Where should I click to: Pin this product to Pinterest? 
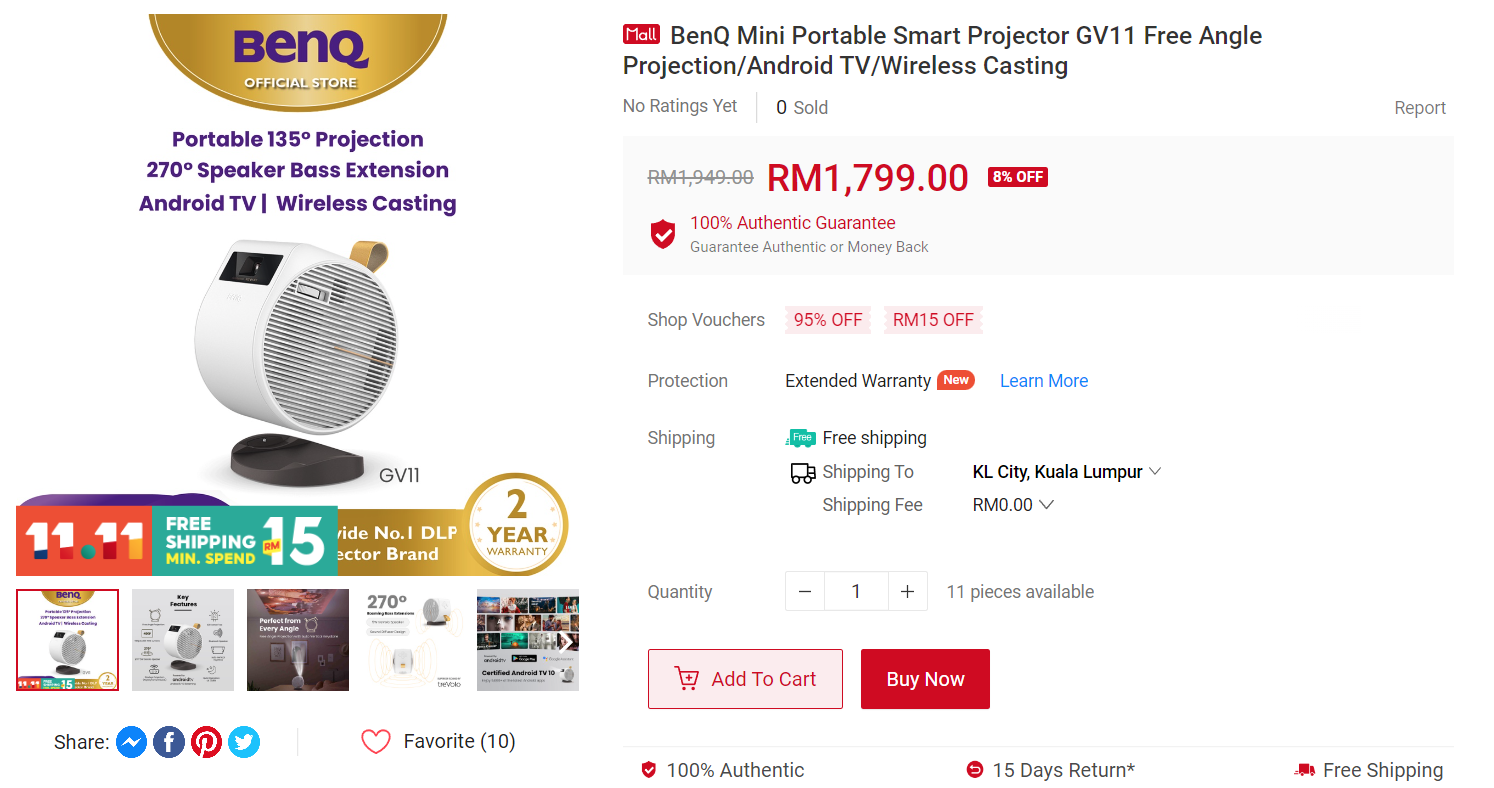[x=206, y=742]
